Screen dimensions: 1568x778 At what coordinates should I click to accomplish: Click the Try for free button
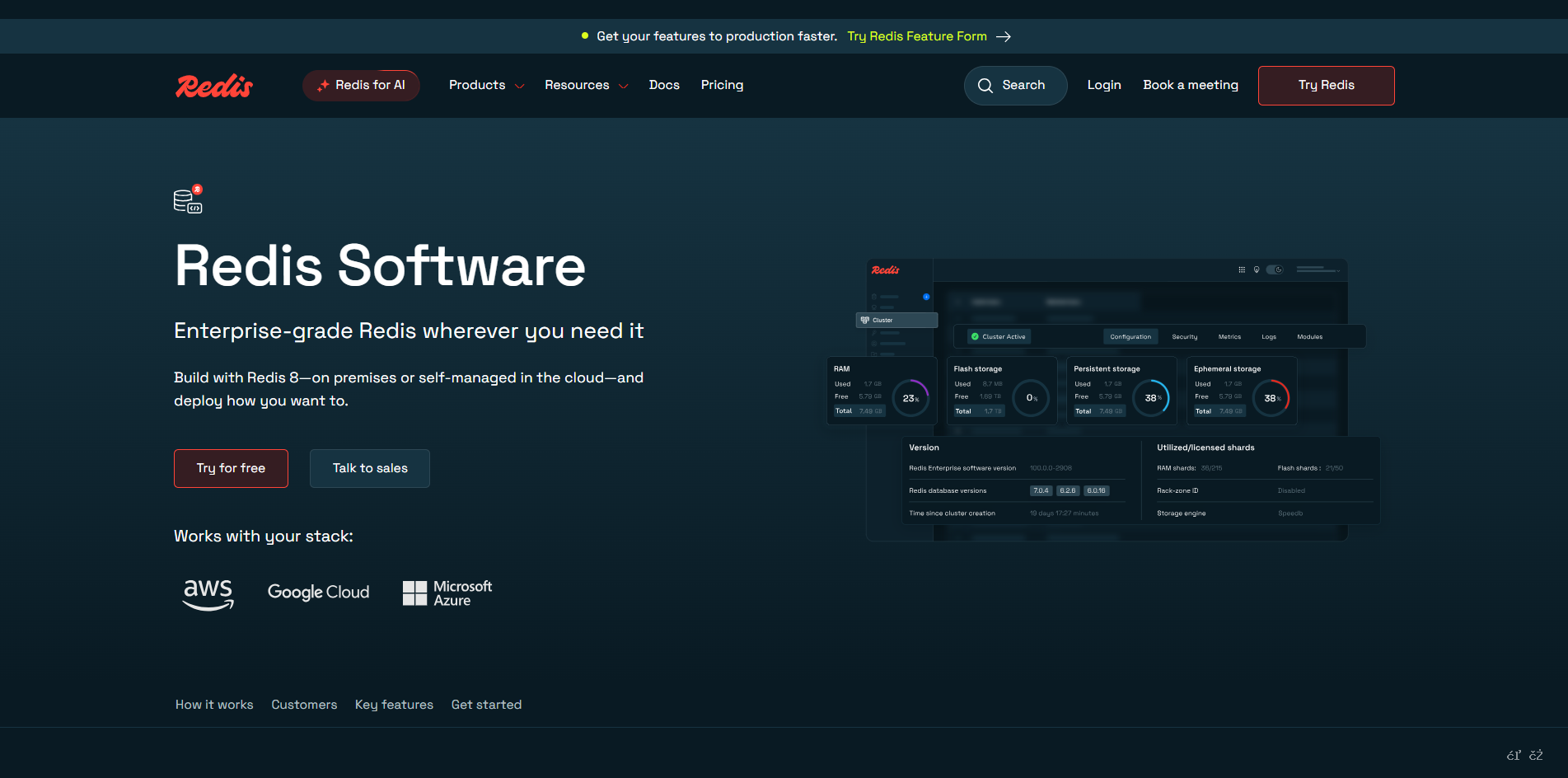(231, 468)
